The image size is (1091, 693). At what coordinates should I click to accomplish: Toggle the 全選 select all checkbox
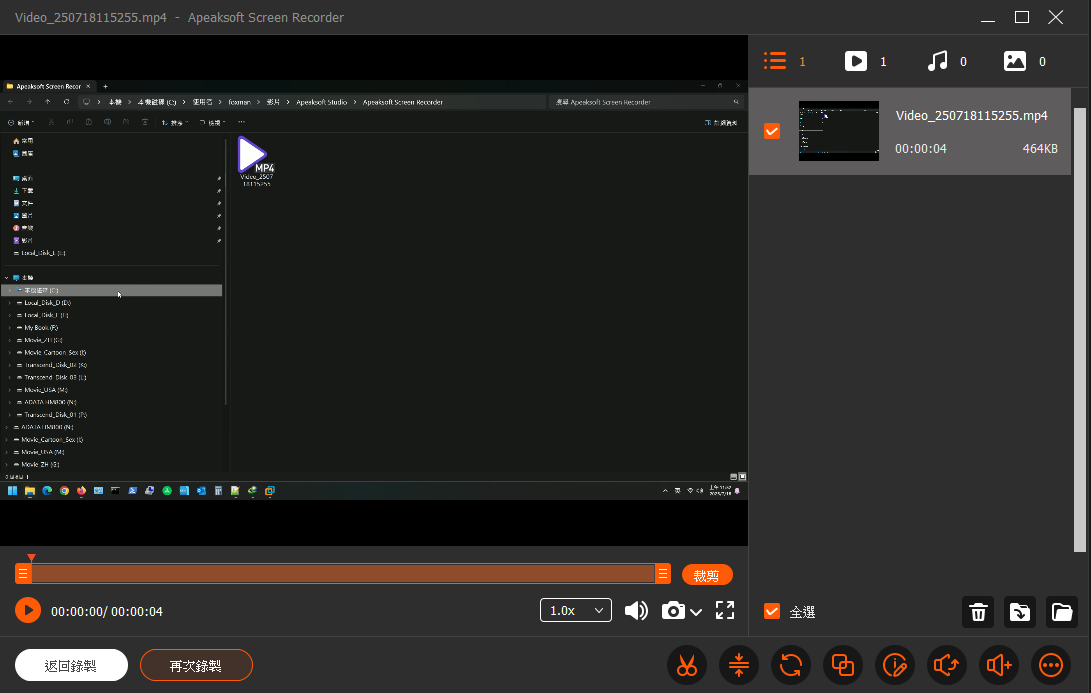pyautogui.click(x=772, y=611)
